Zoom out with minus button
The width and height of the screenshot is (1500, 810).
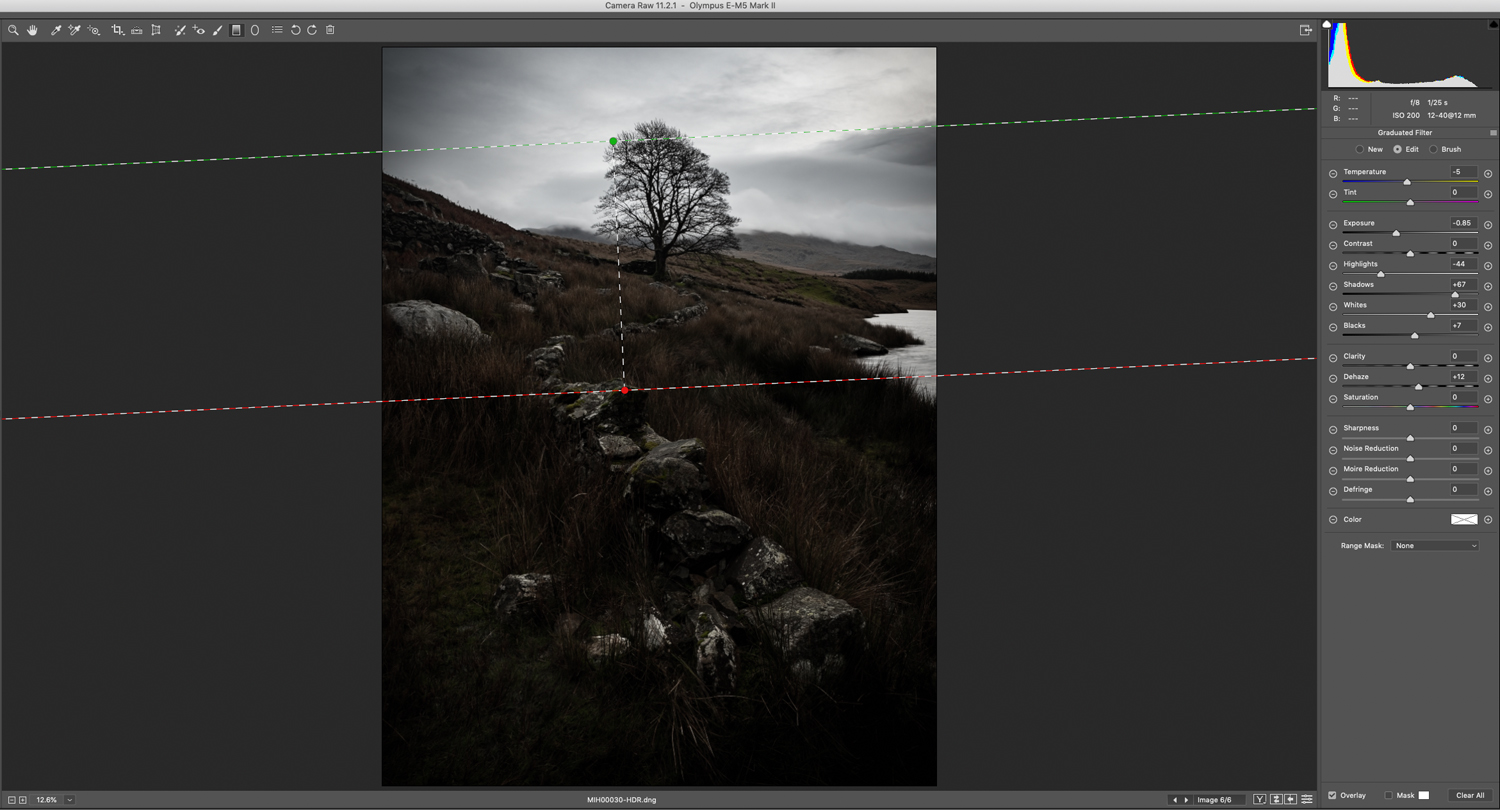click(x=12, y=800)
